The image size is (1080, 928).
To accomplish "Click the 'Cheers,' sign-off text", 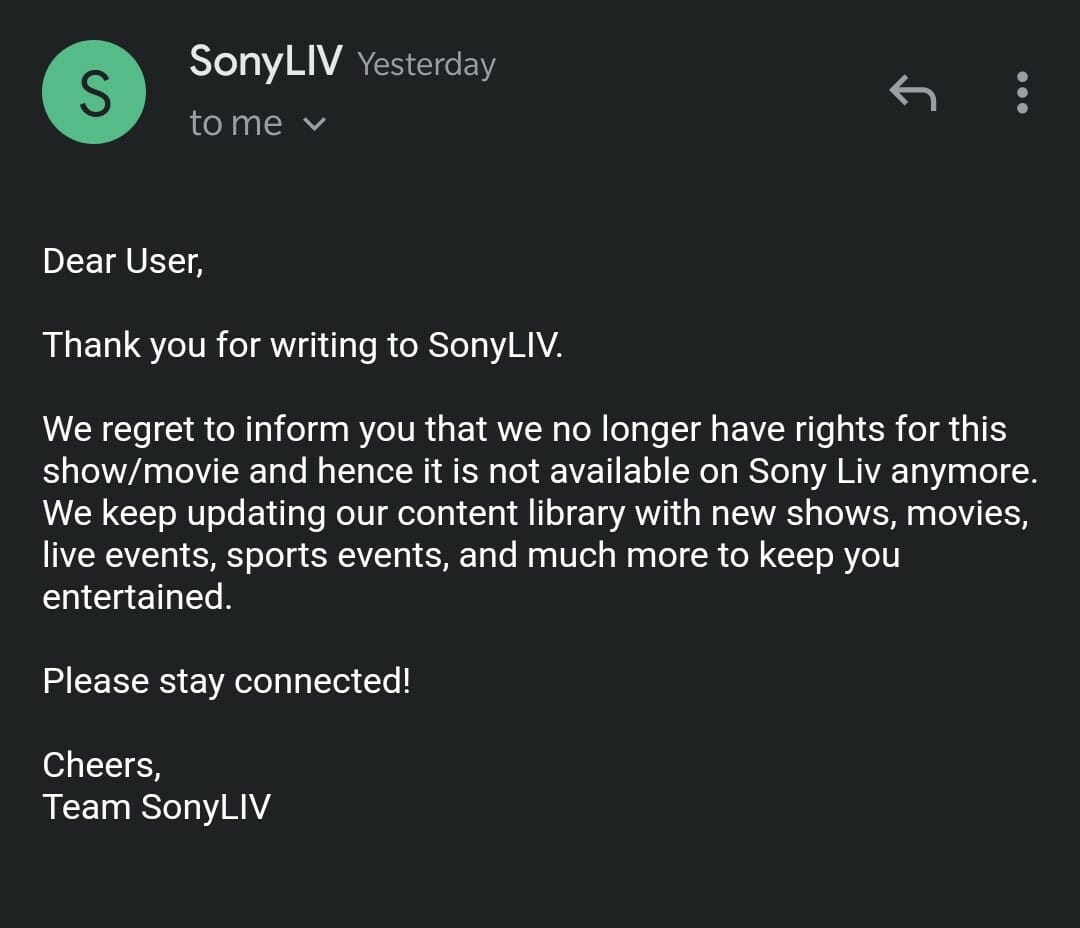I will pyautogui.click(x=102, y=765).
